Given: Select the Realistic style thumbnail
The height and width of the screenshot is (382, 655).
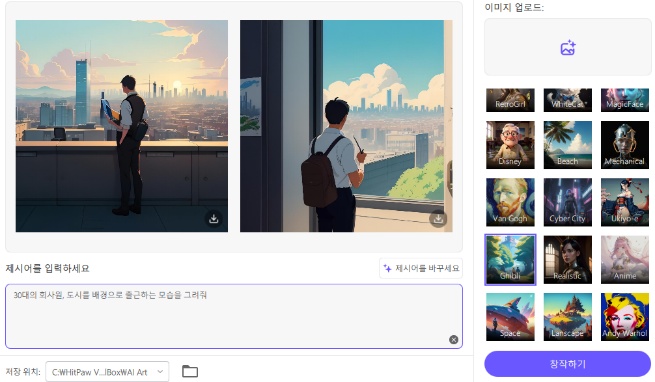Looking at the screenshot, I should point(567,260).
